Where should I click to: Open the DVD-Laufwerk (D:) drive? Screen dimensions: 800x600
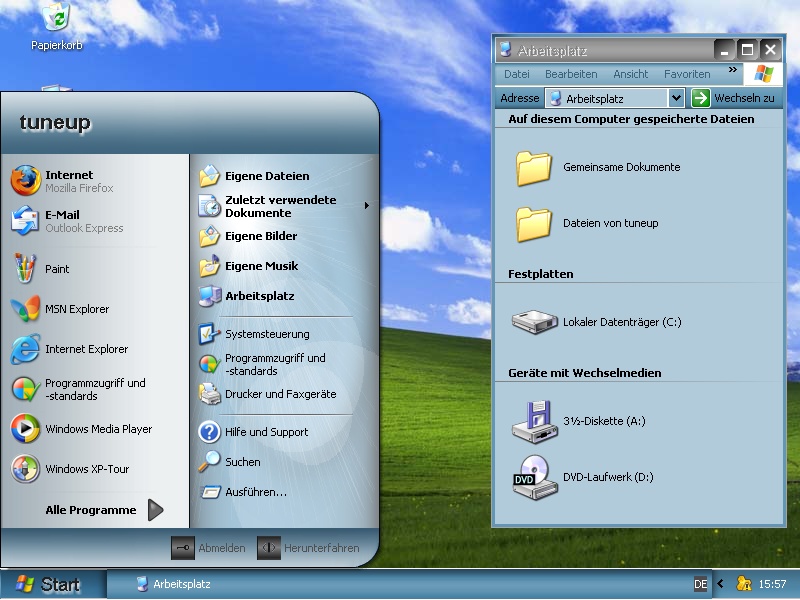click(607, 477)
